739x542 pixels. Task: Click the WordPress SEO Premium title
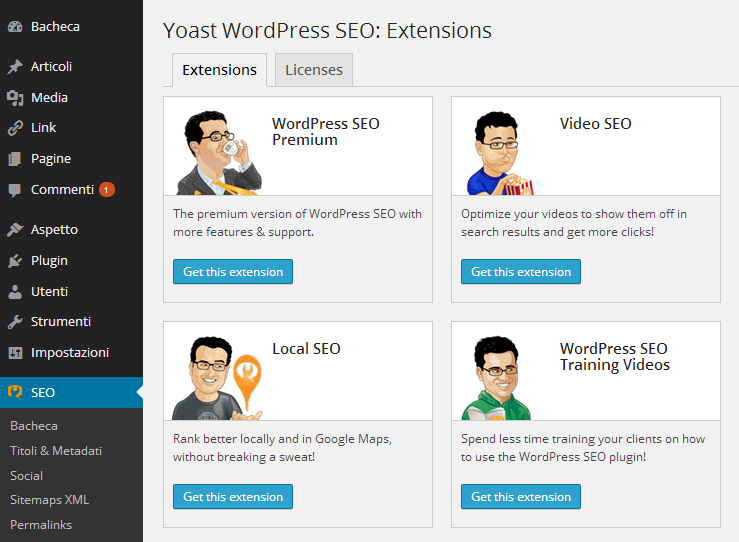tap(326, 131)
